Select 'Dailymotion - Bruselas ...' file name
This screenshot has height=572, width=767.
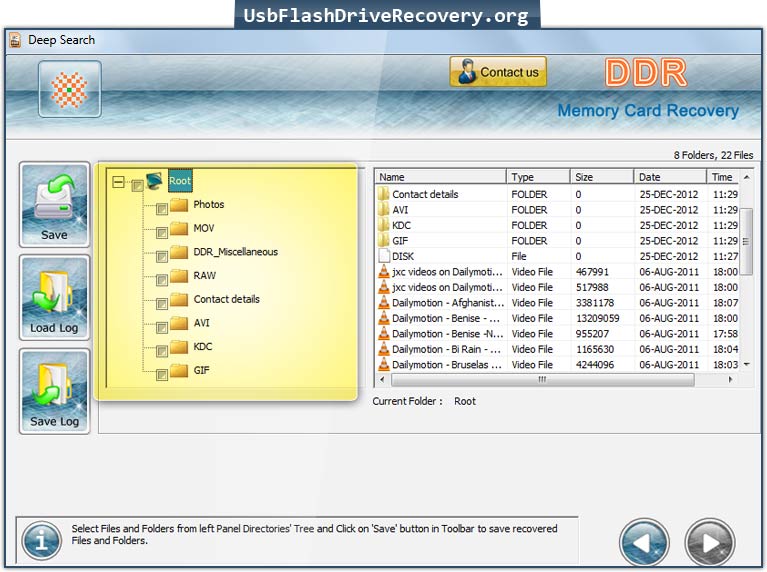[x=447, y=365]
